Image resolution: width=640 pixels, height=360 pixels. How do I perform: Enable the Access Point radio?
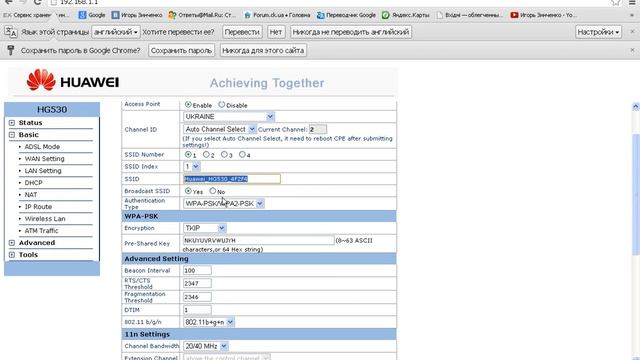click(188, 104)
